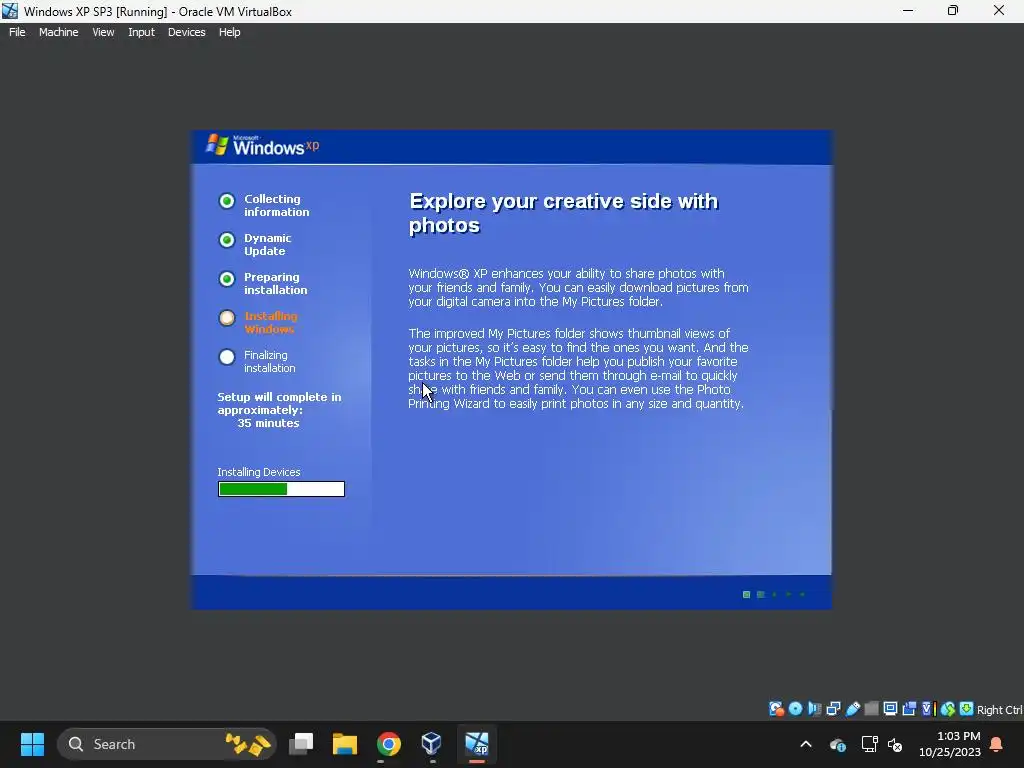Open Task View from the taskbar

coord(301,744)
